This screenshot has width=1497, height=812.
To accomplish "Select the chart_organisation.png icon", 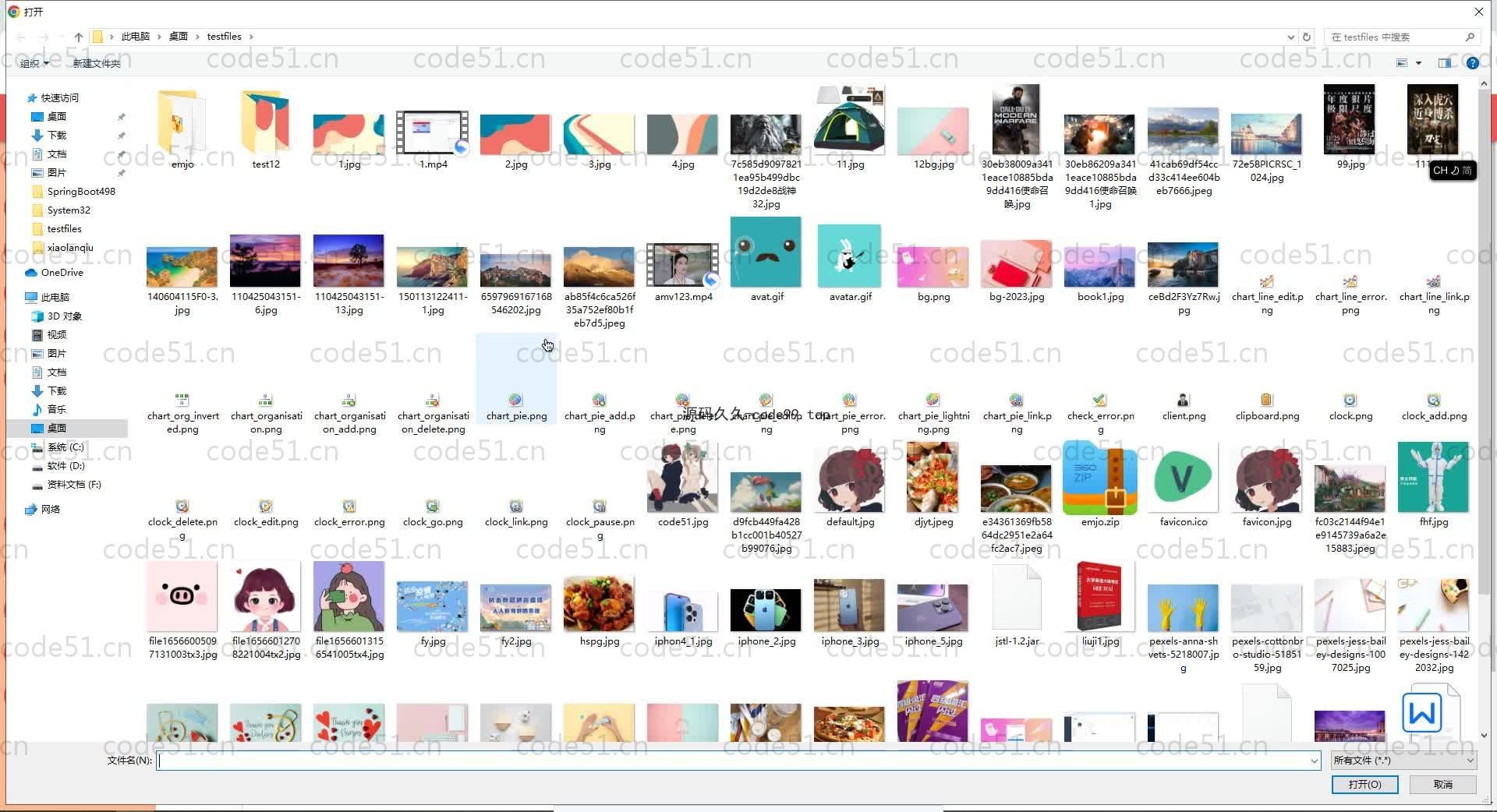I will click(266, 400).
